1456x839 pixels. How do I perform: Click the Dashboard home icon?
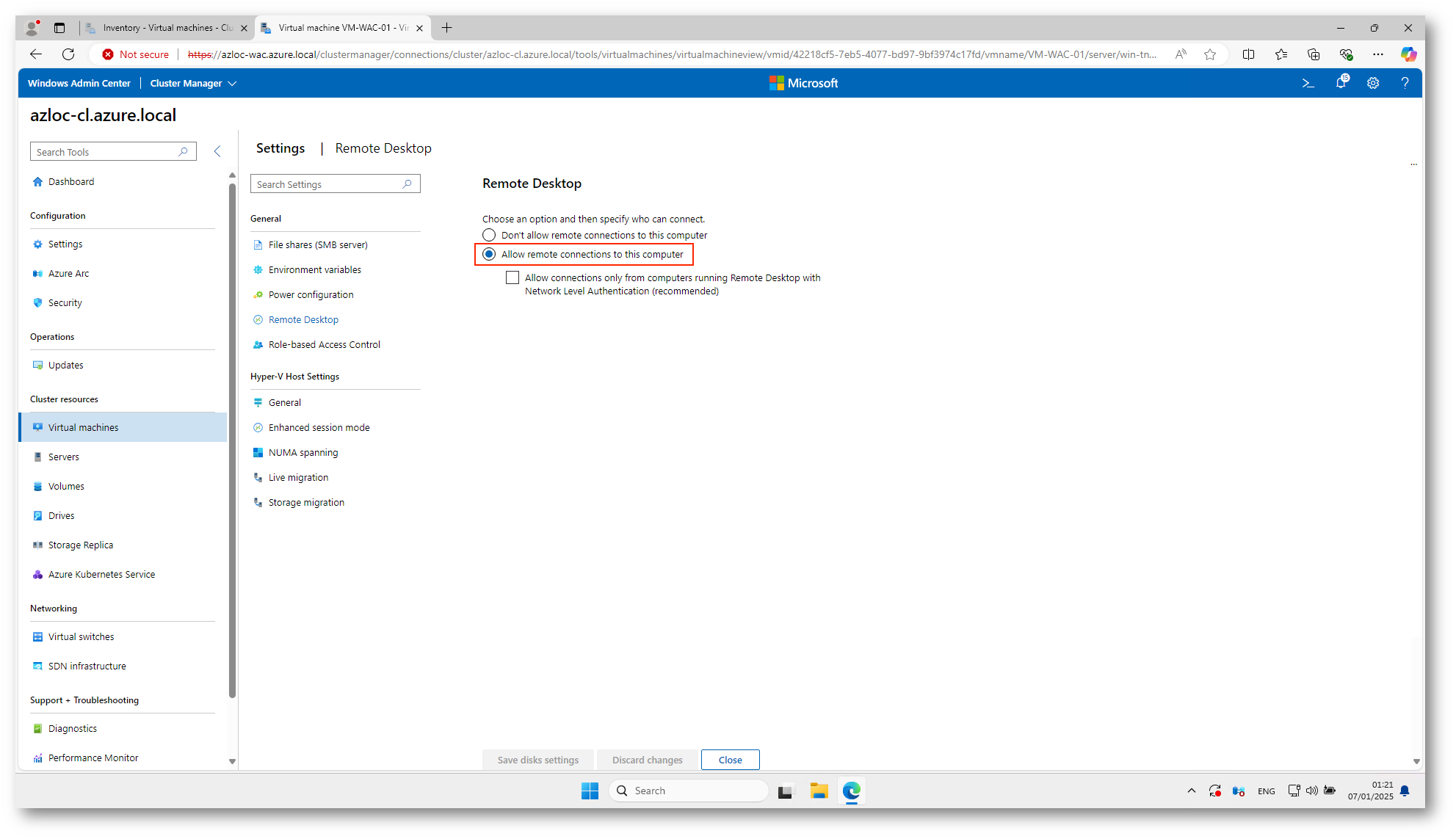(x=37, y=181)
